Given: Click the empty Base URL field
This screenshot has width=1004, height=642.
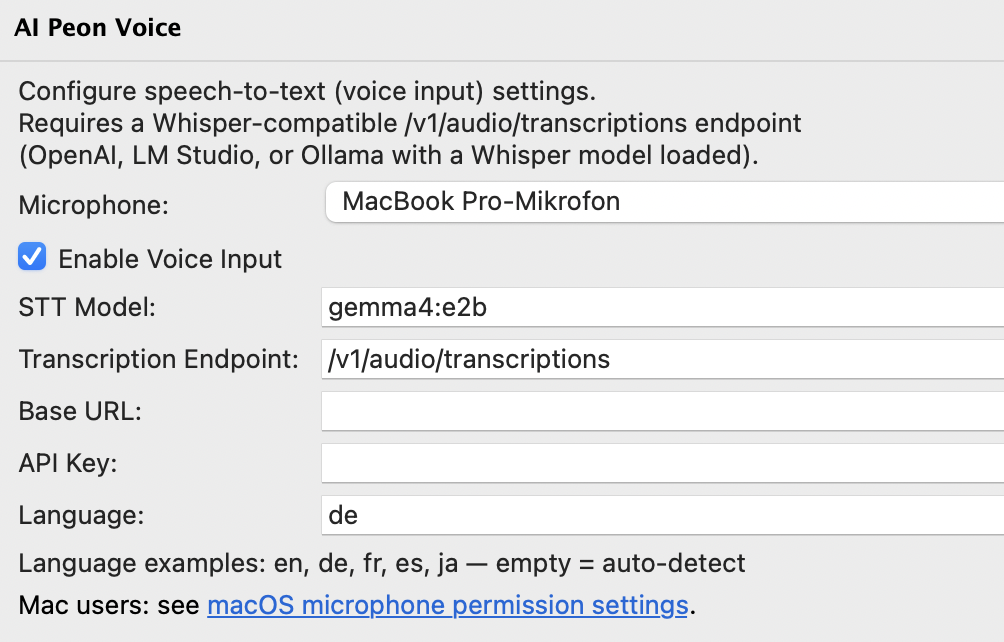Looking at the screenshot, I should coord(662,410).
